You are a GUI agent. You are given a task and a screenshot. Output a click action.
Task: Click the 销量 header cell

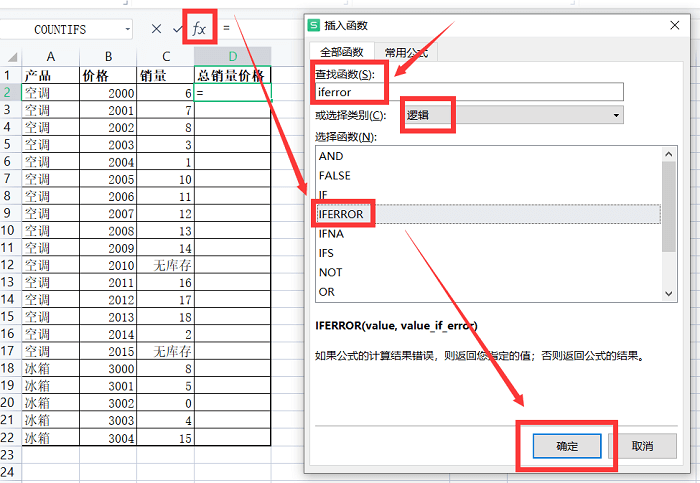click(x=166, y=75)
